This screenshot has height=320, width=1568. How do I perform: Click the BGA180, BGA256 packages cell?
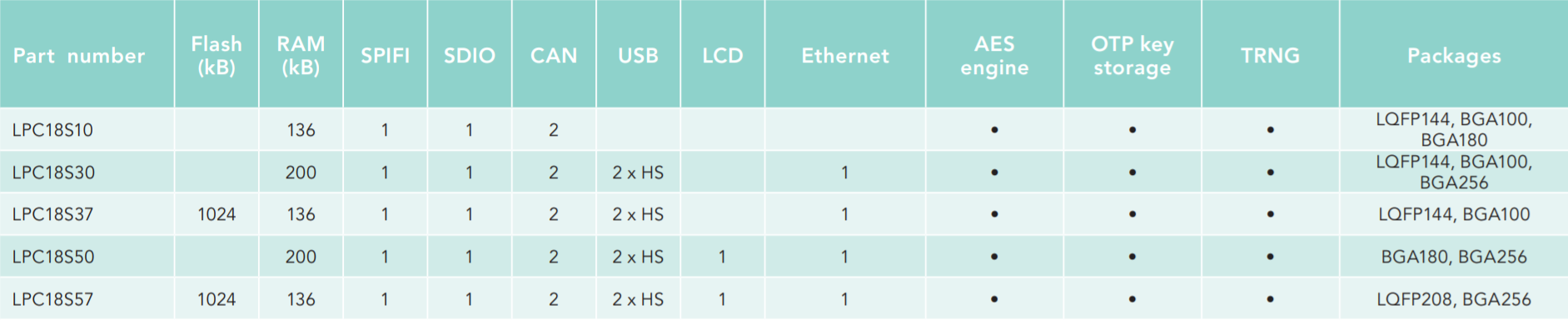pyautogui.click(x=1454, y=257)
